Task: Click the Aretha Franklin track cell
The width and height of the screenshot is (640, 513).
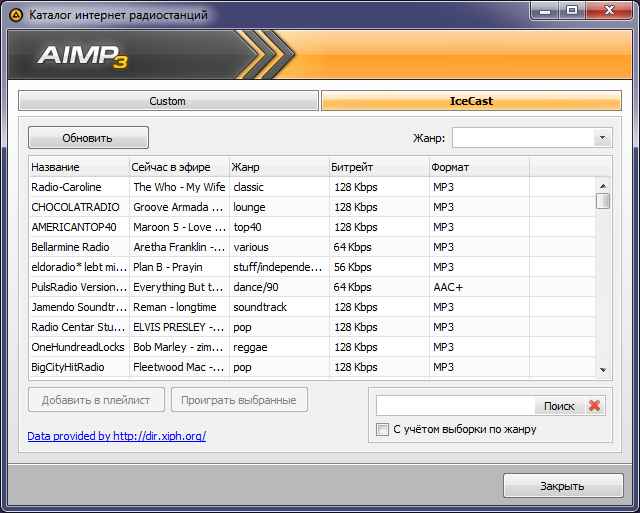Action: [179, 247]
